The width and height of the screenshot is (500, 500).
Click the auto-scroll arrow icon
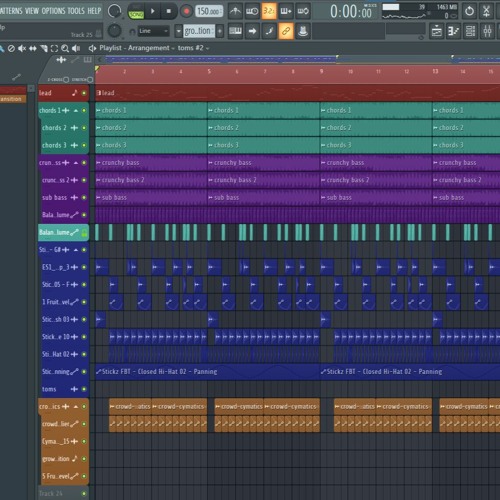pos(252,31)
